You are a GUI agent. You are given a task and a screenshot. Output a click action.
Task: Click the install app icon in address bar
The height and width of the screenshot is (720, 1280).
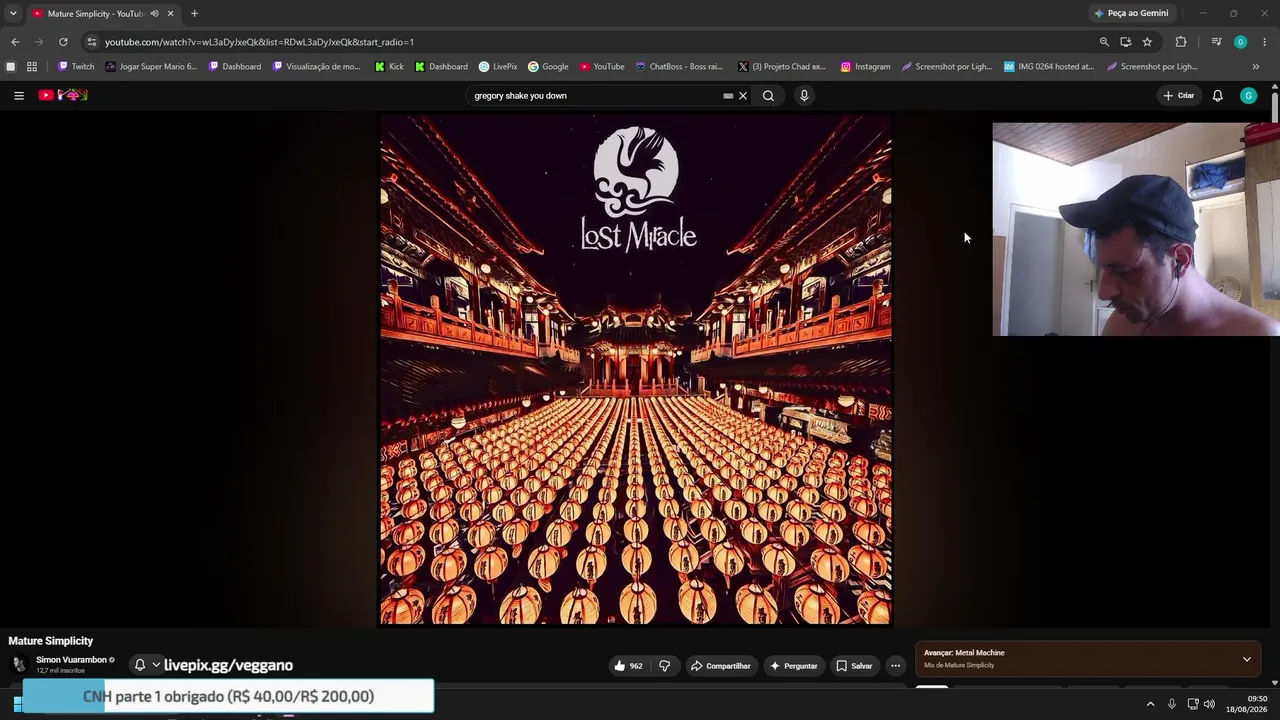click(1125, 42)
